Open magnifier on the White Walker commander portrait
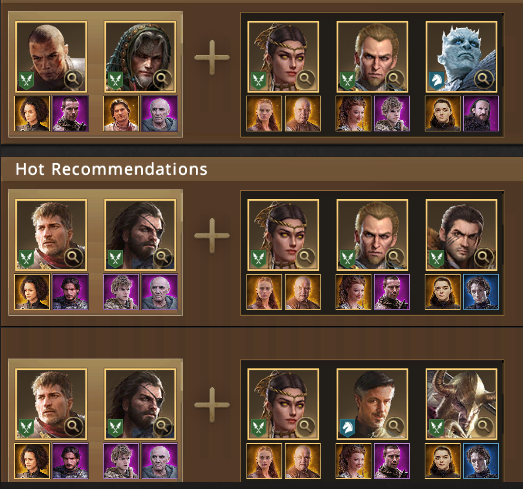 (x=483, y=79)
